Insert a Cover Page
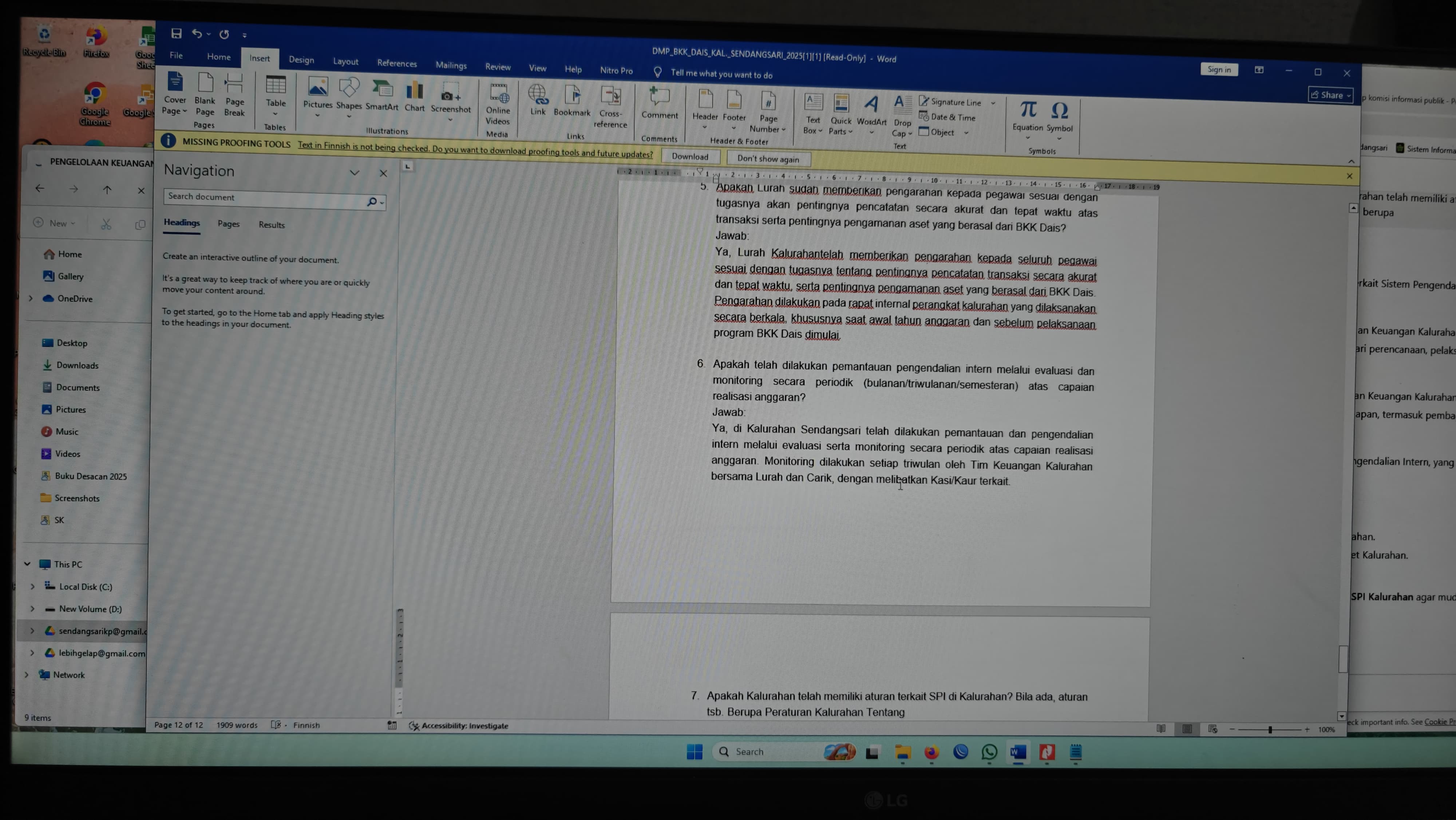The image size is (1456, 820). [175, 94]
